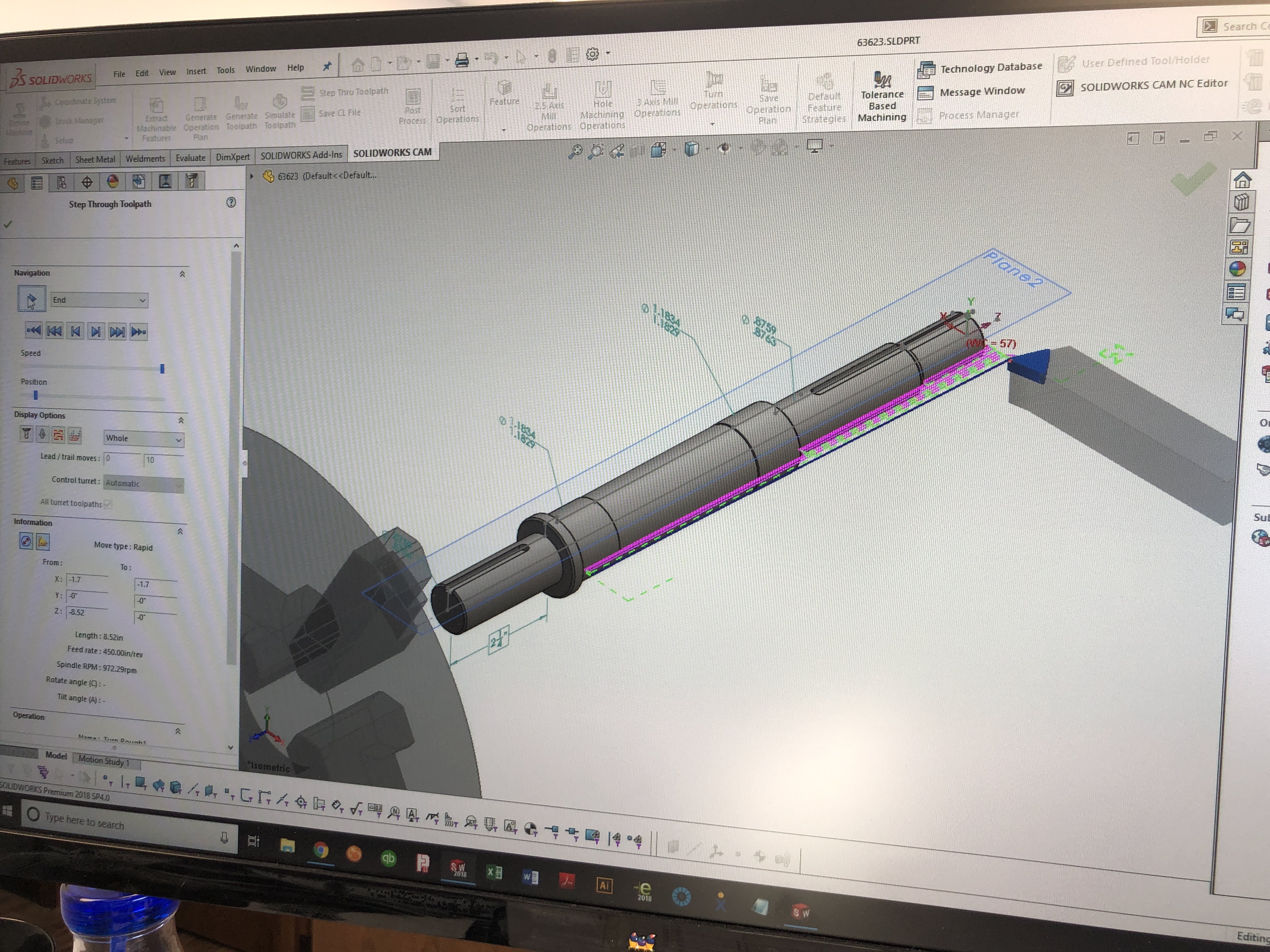Switch to the Sheet Metal tab

(x=95, y=160)
